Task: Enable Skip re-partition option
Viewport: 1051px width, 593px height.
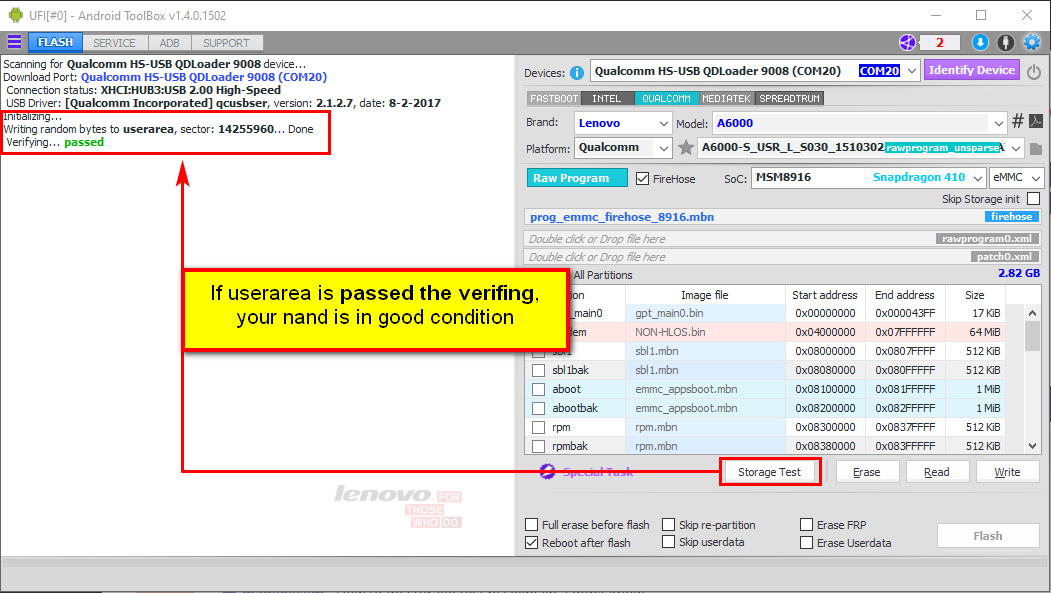Action: click(x=668, y=525)
